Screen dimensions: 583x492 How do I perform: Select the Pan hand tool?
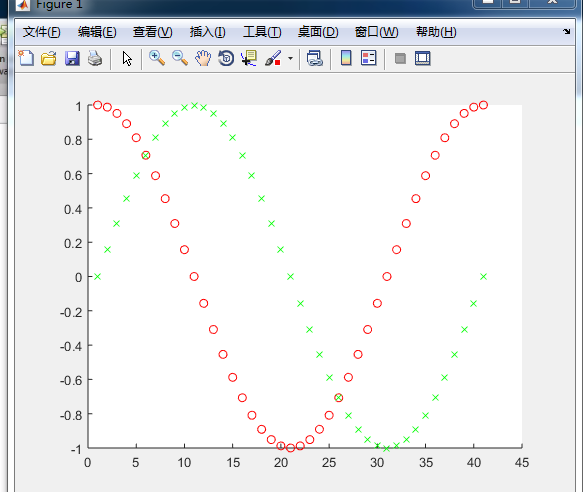203,58
